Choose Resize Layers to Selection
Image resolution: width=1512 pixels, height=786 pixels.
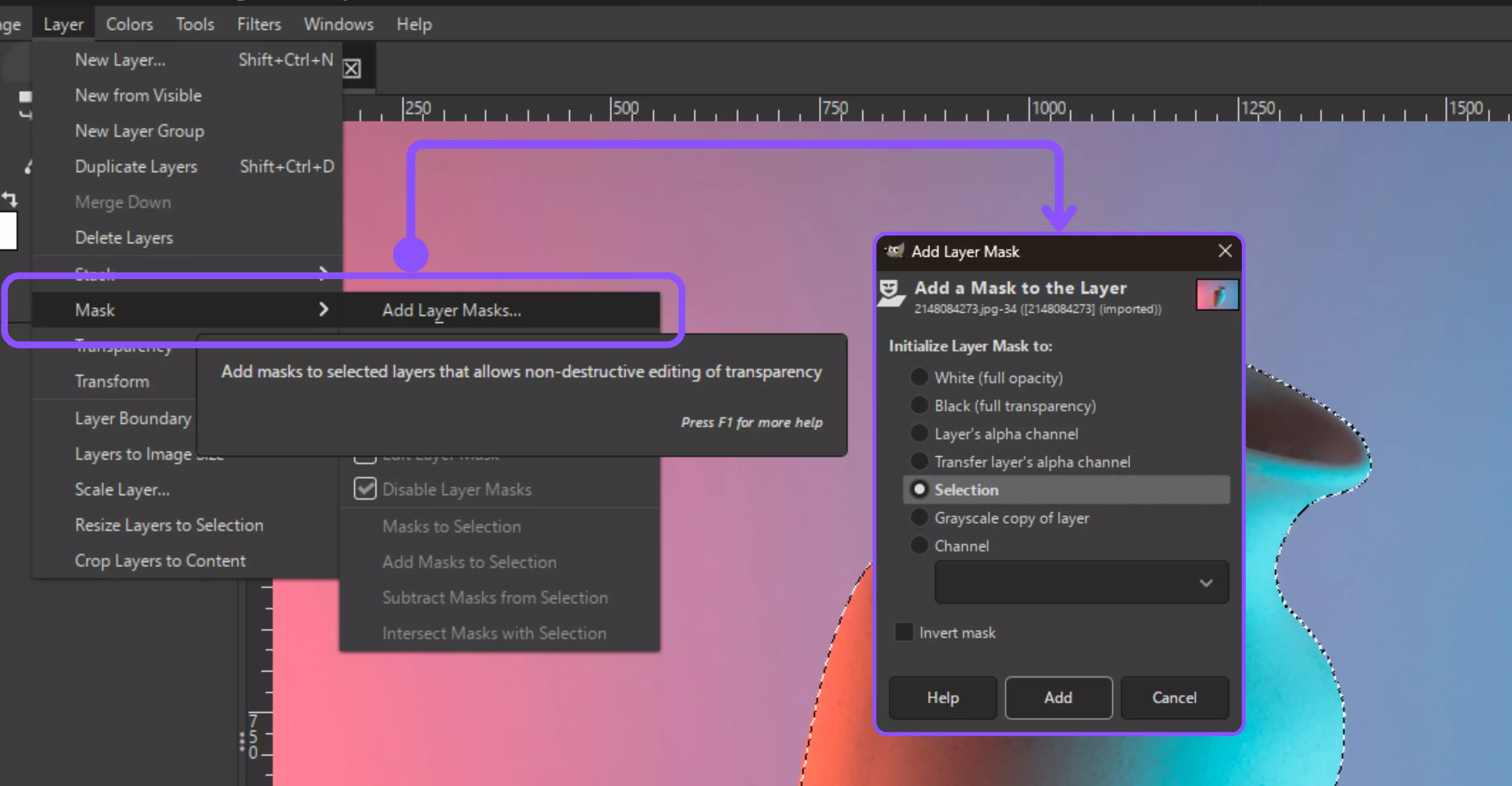click(187, 525)
